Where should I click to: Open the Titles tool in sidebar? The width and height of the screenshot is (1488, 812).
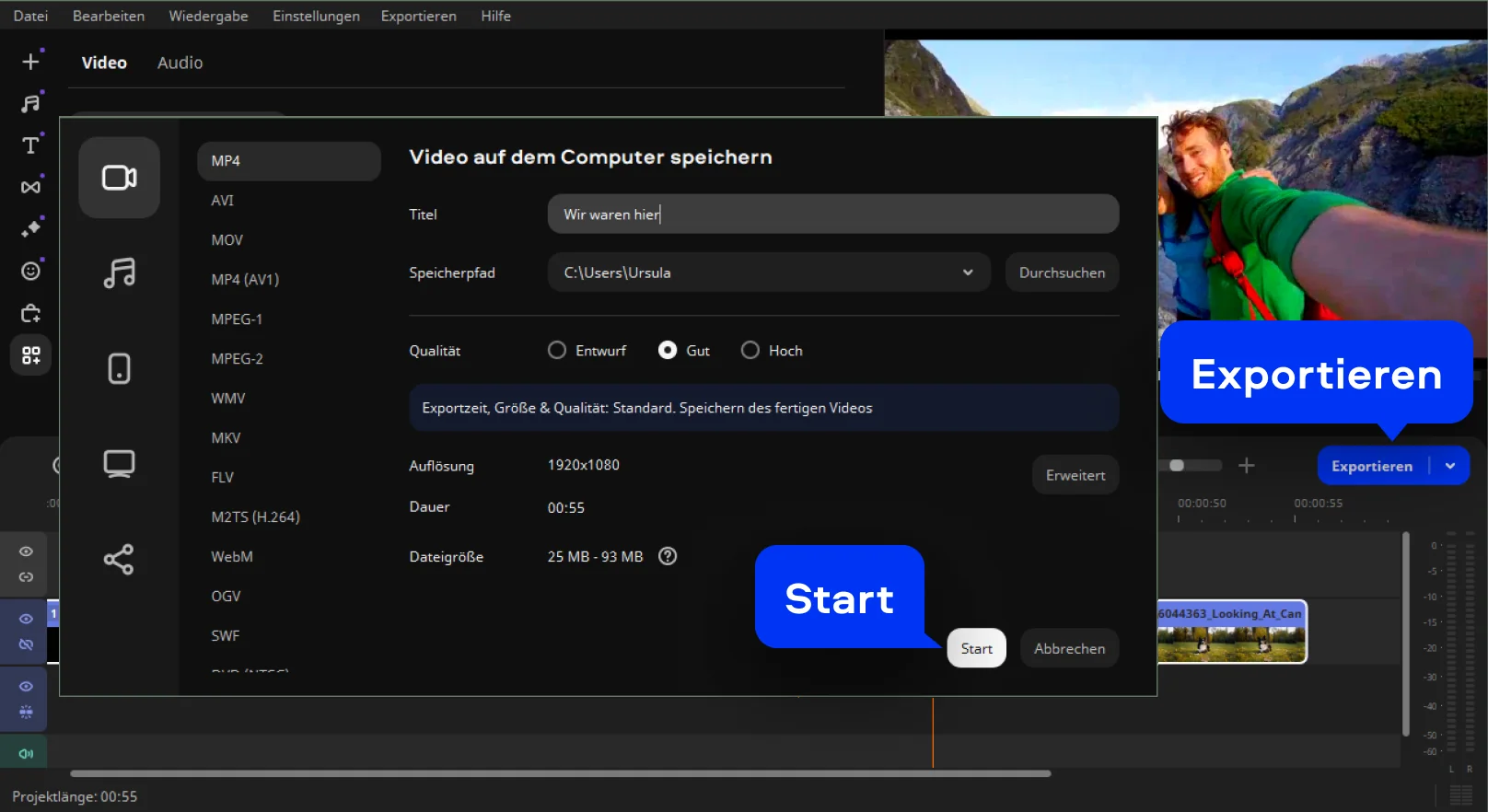[x=30, y=145]
